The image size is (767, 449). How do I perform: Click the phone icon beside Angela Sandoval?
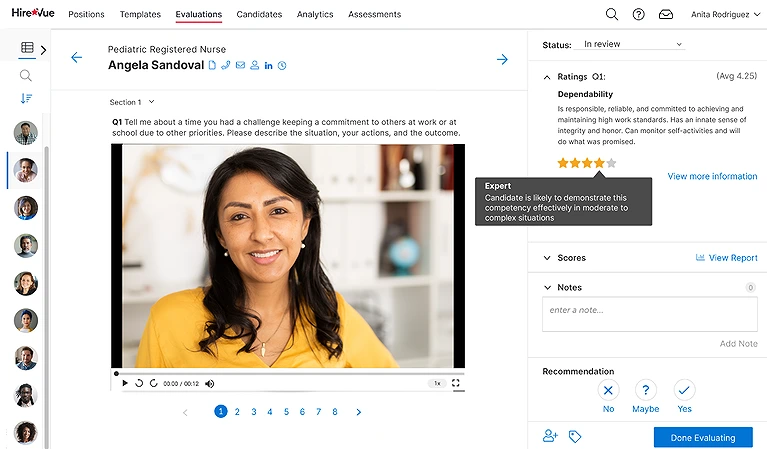(226, 65)
